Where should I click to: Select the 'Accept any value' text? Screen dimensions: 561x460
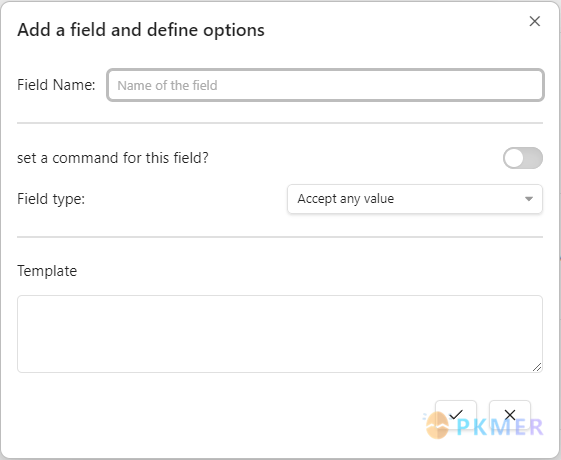[346, 199]
